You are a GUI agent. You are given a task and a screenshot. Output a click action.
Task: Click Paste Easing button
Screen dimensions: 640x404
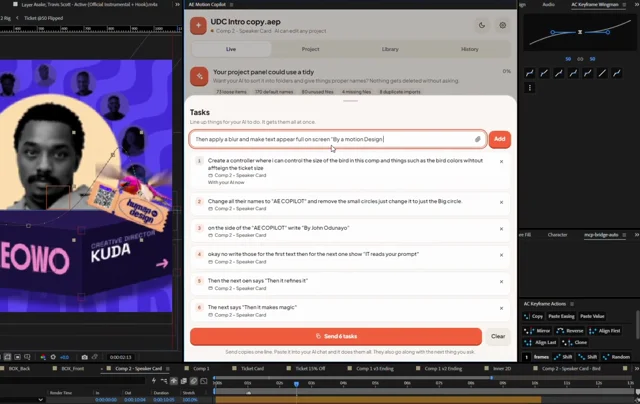(x=561, y=316)
